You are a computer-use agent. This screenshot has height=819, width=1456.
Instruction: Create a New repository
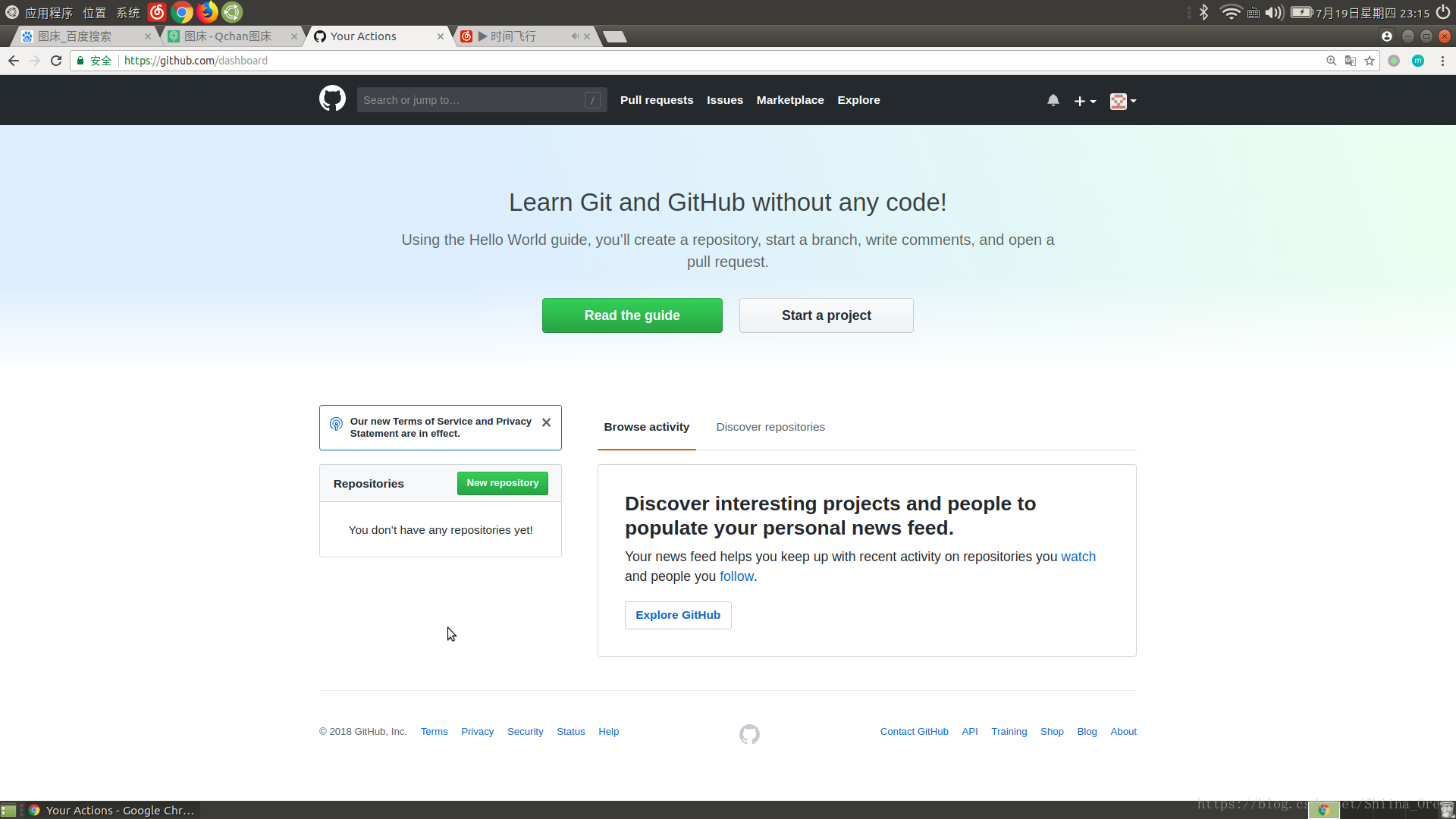[503, 483]
